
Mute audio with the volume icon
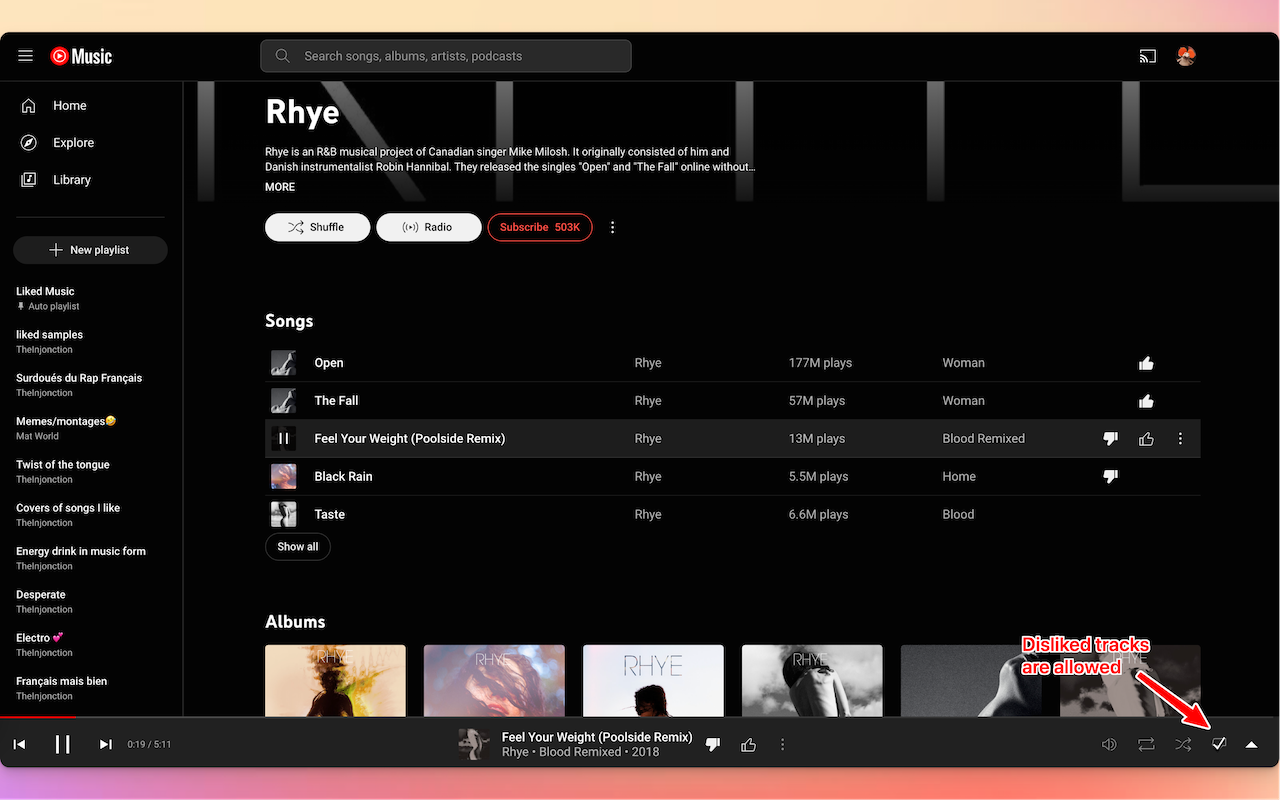1108,744
